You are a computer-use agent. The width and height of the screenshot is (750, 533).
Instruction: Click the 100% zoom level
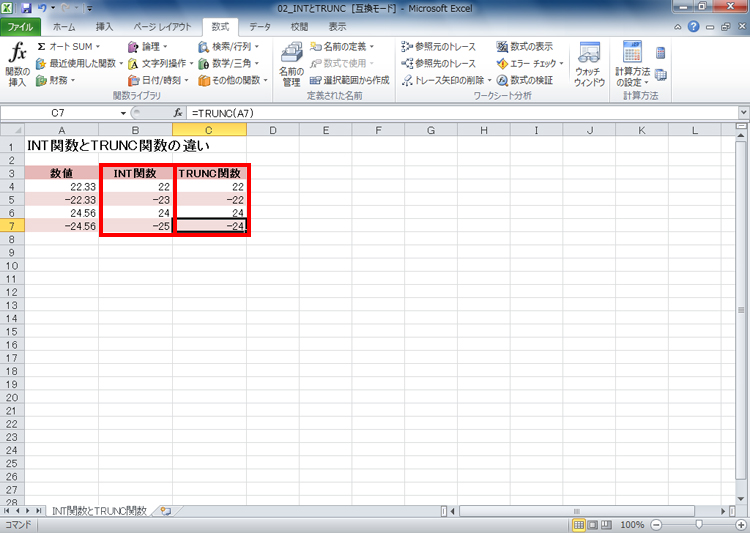[632, 525]
